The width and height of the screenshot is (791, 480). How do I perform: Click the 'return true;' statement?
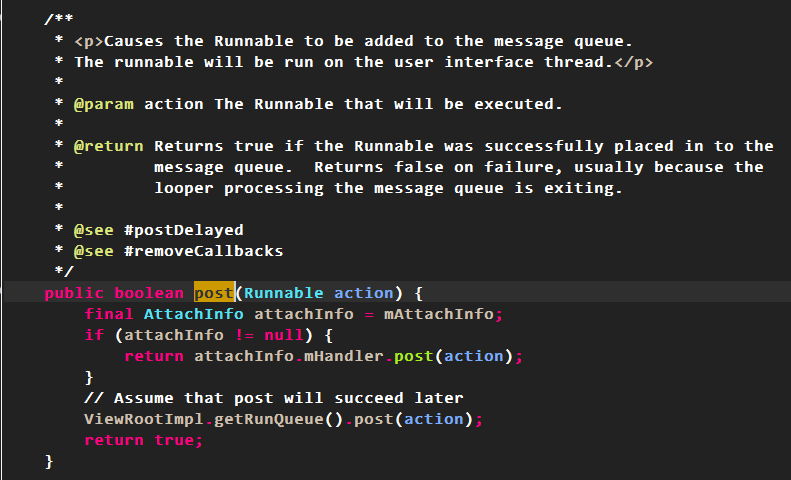pyautogui.click(x=143, y=440)
